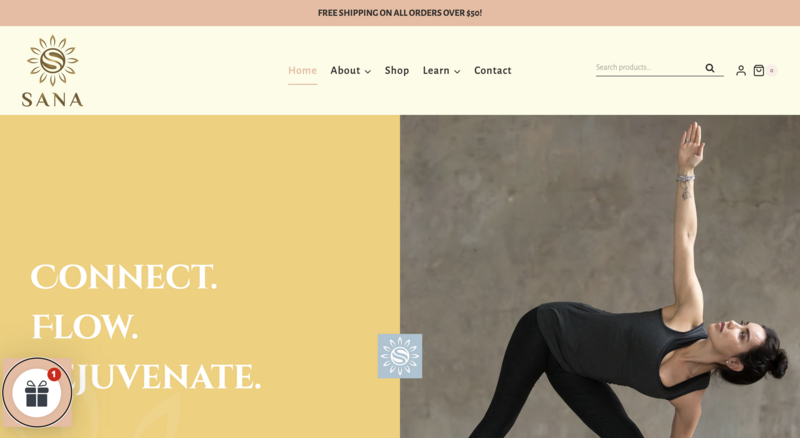
Task: Click the CONNECT. headline text
Action: pos(123,277)
